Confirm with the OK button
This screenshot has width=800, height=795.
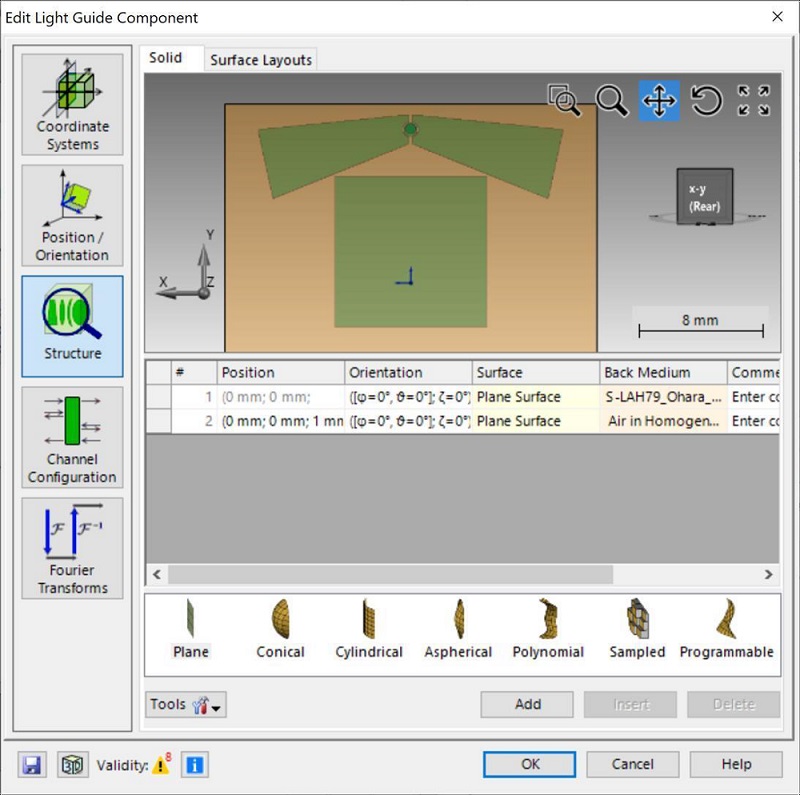[x=530, y=764]
